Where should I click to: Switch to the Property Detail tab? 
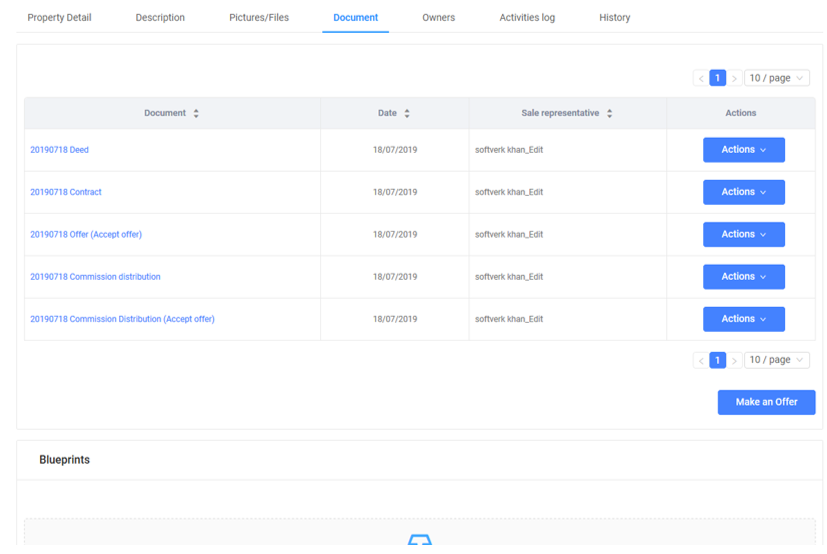point(59,18)
